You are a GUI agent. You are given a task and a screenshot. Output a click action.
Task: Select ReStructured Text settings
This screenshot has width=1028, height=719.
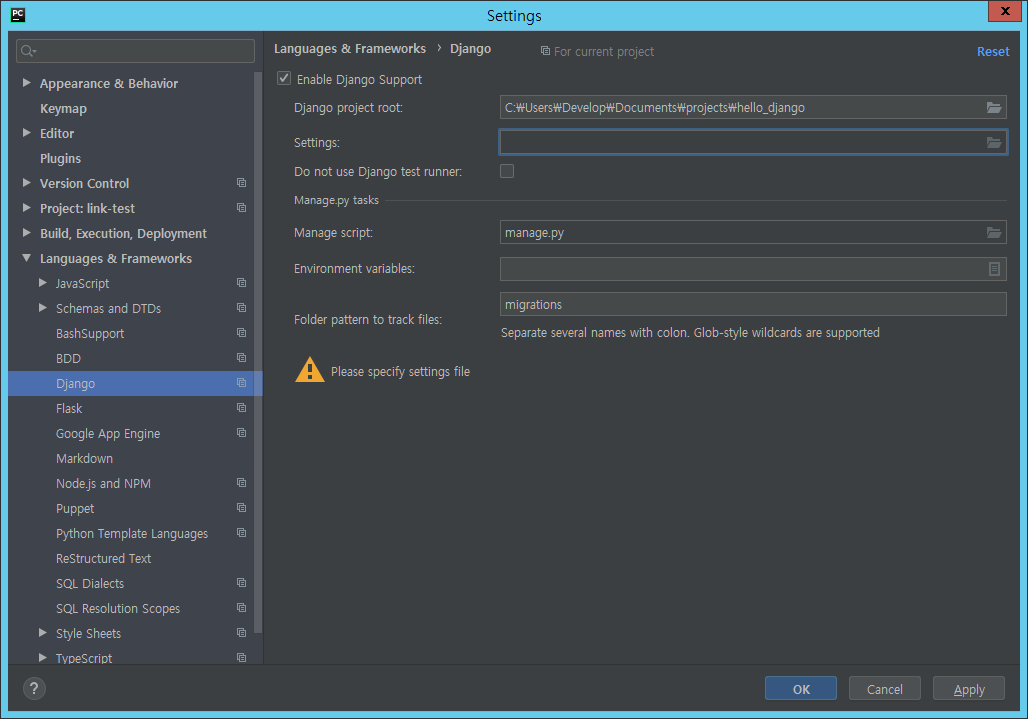pos(104,558)
